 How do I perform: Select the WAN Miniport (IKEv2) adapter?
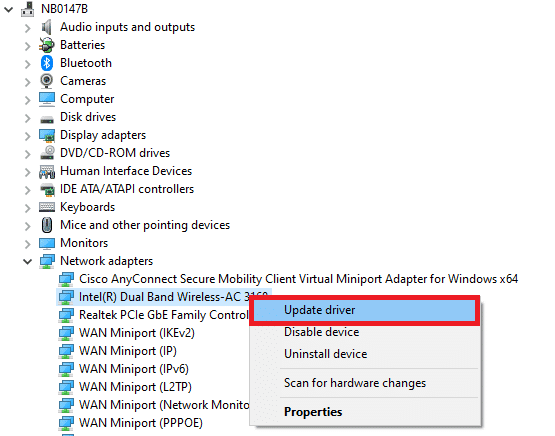tap(137, 333)
